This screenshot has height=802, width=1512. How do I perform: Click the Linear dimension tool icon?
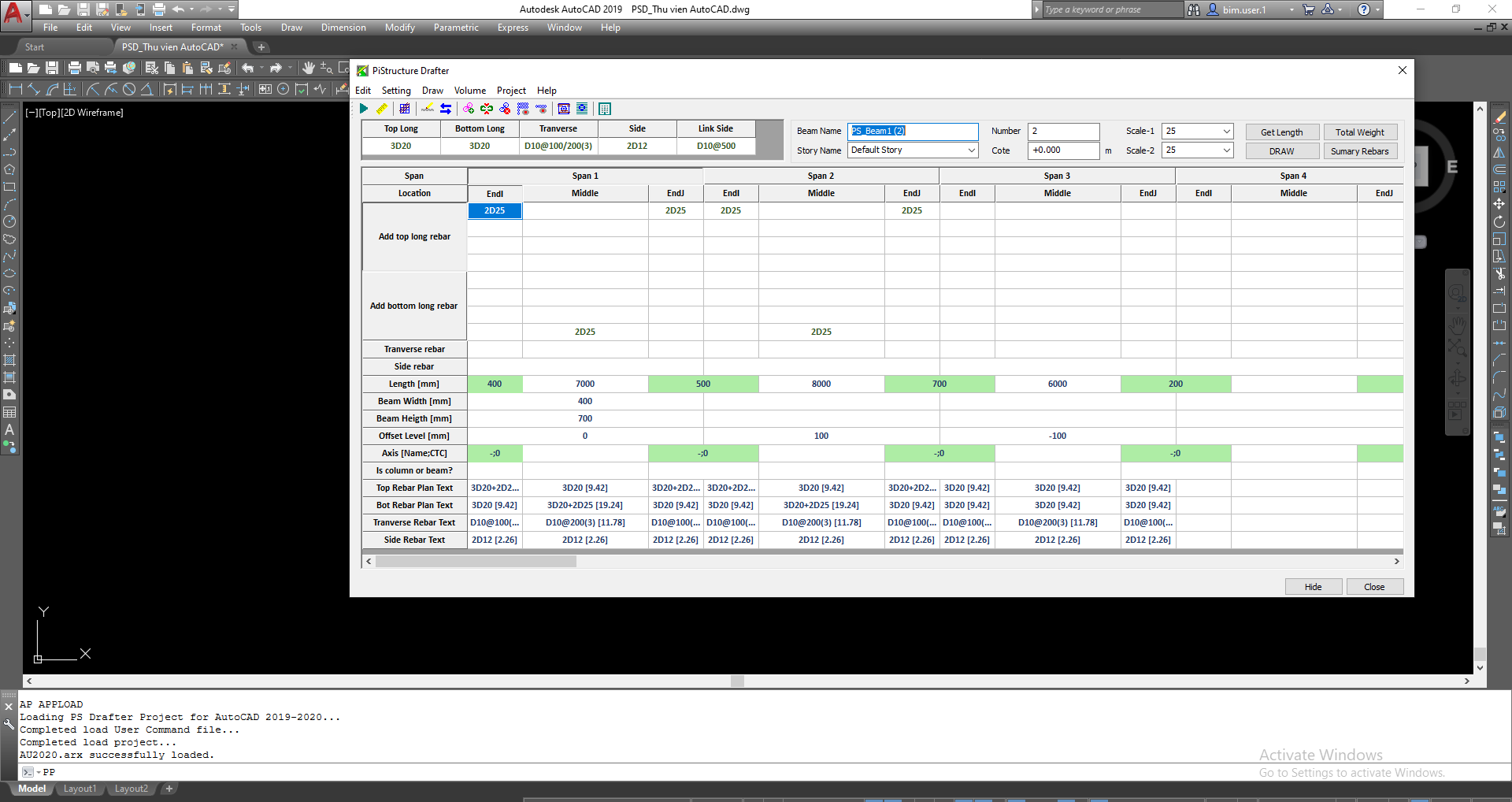point(15,89)
